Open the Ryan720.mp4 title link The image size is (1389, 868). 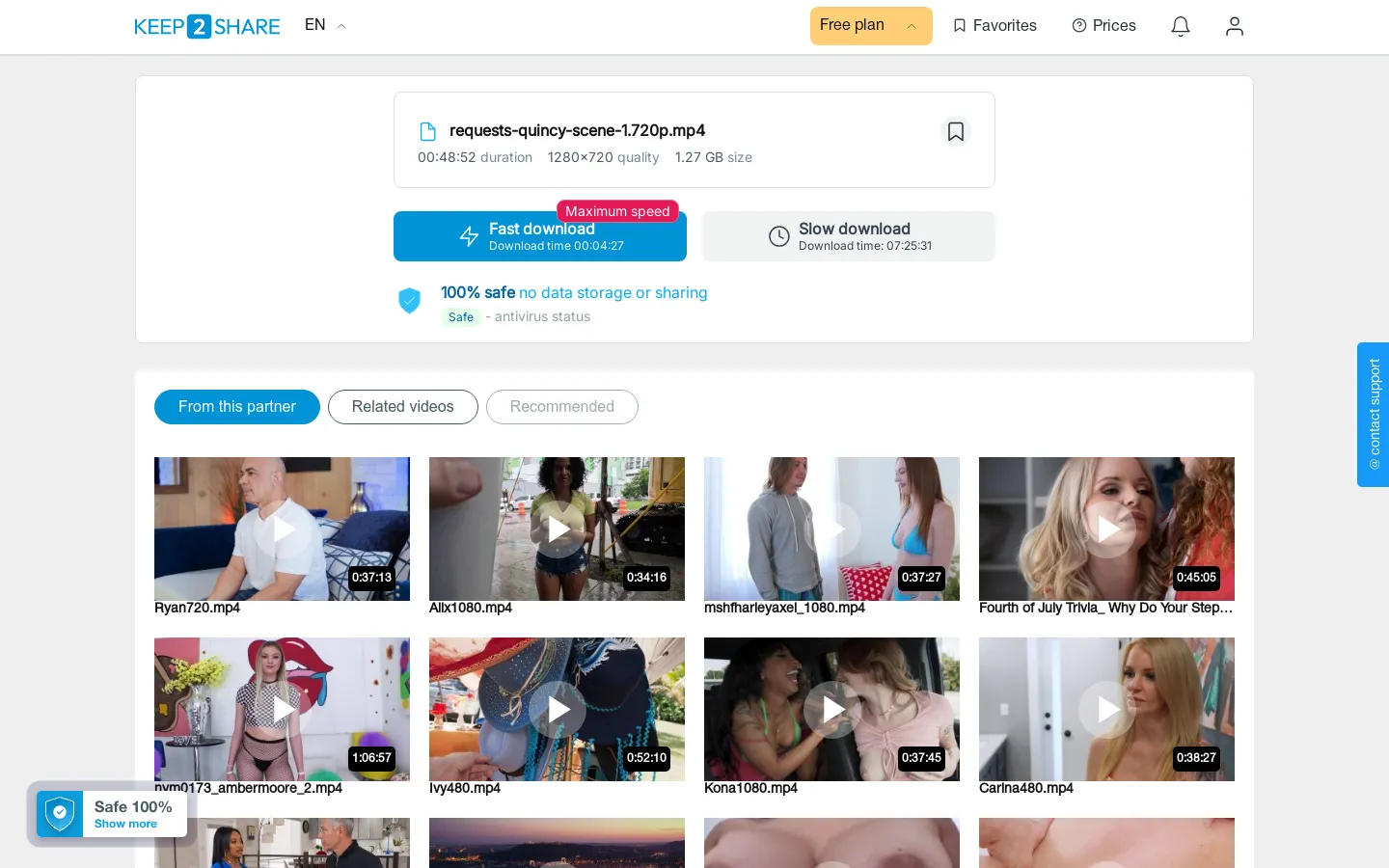(198, 608)
